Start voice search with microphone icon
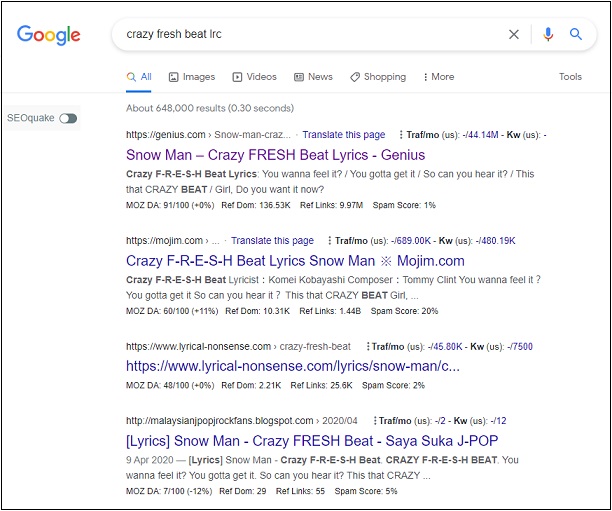 [548, 34]
